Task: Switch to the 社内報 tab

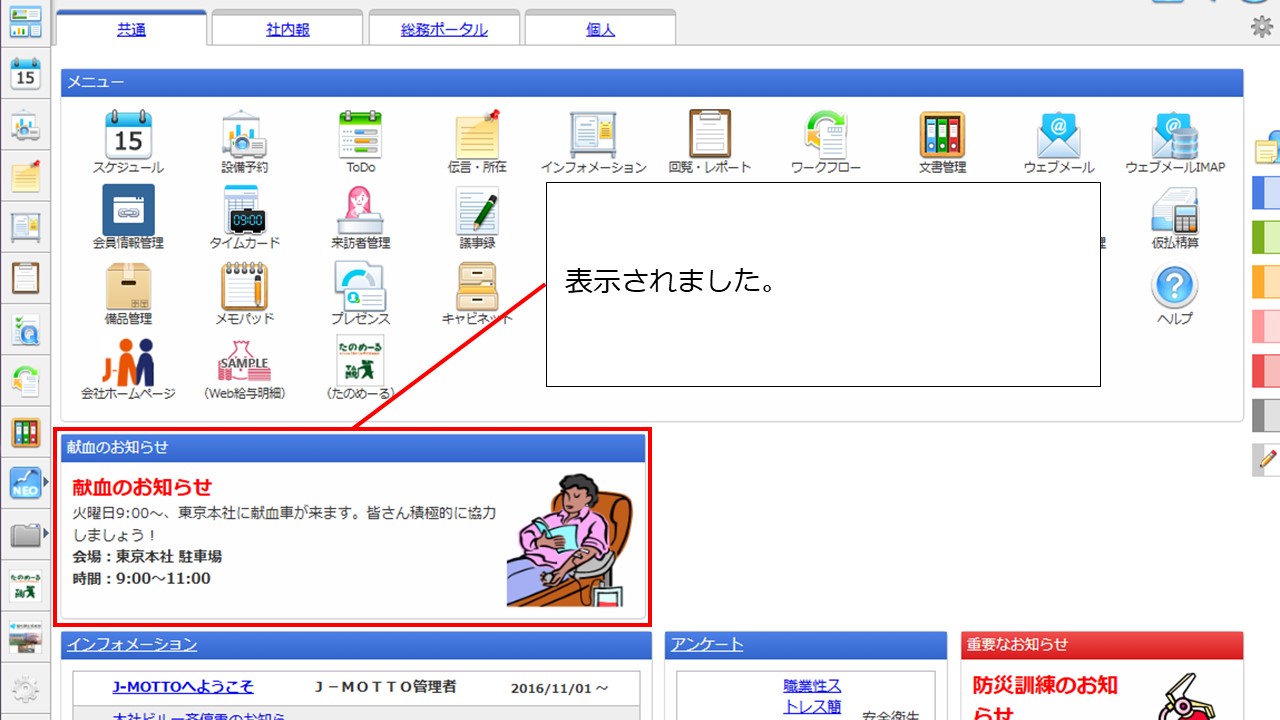Action: 288,29
